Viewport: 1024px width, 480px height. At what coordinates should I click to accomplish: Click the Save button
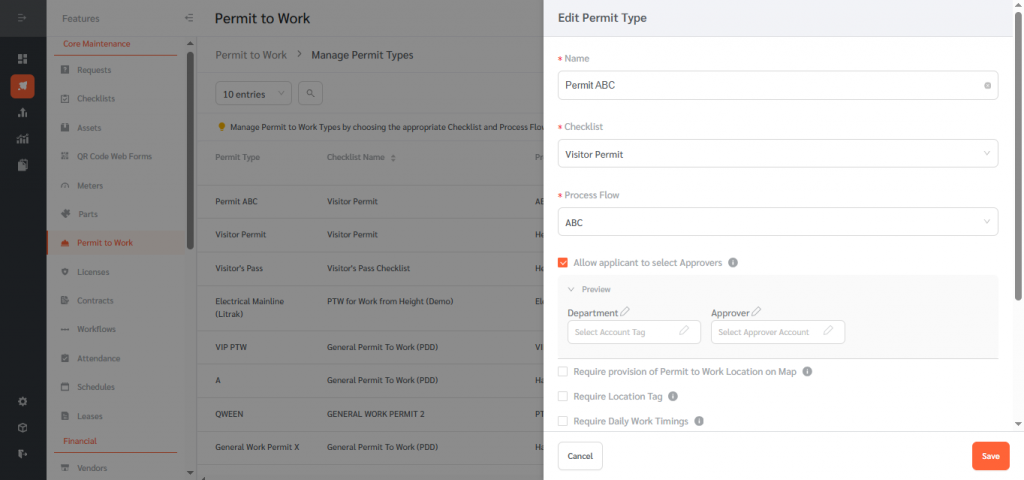[989, 456]
